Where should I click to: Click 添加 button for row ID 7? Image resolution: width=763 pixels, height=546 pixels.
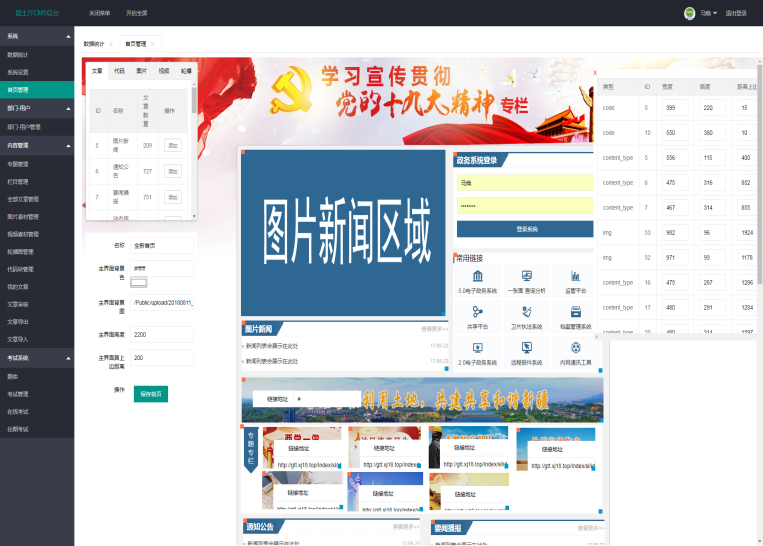pos(173,197)
